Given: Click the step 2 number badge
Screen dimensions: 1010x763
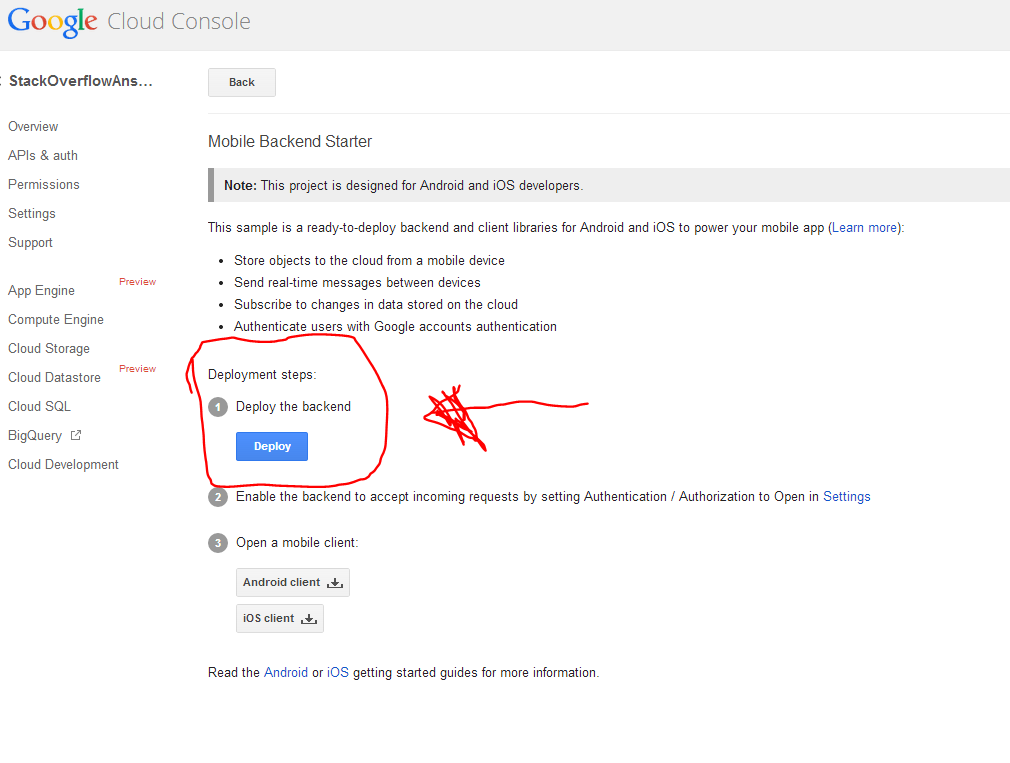Looking at the screenshot, I should point(218,497).
